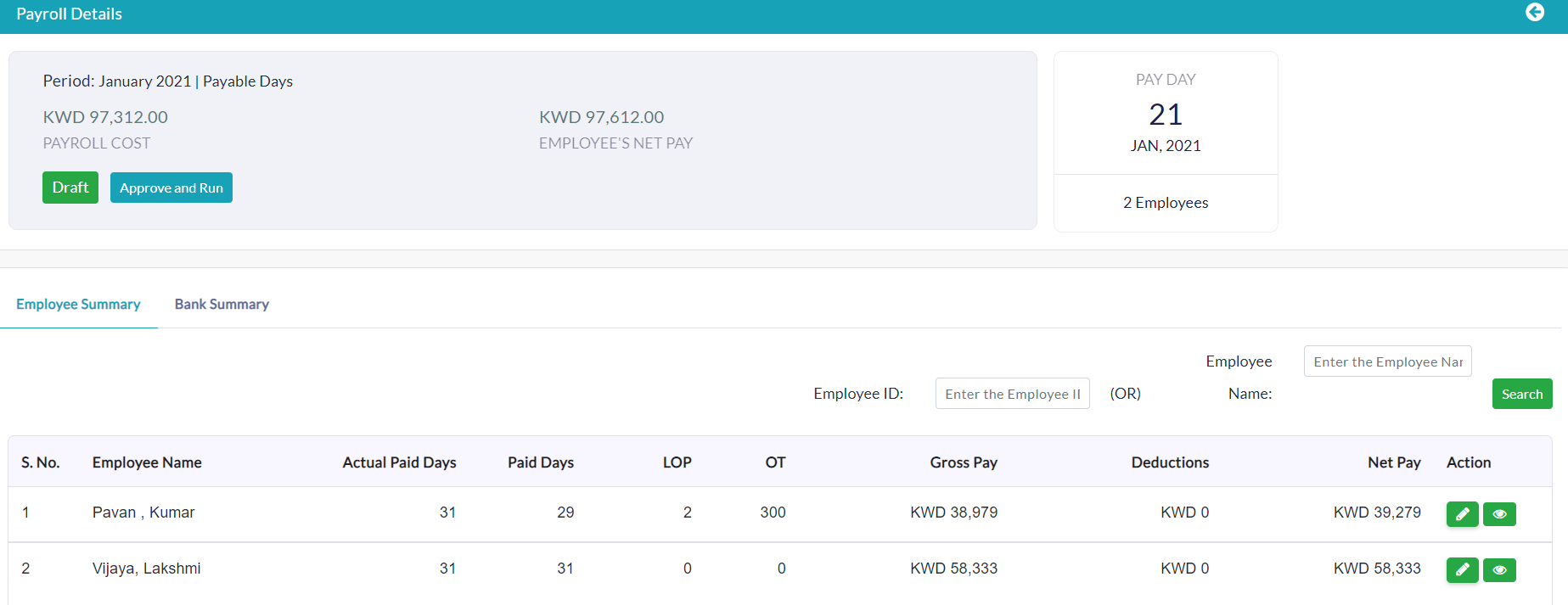Select employee name Vijaya, Lakshmi
This screenshot has height=605, width=1568.
click(x=147, y=569)
